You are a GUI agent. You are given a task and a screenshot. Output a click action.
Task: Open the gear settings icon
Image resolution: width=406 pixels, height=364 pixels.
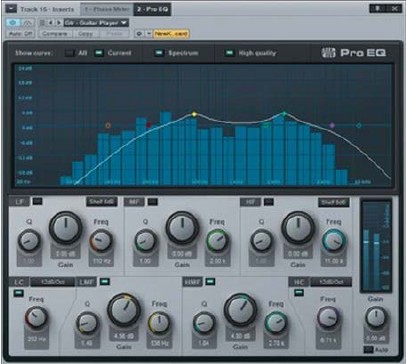[139, 34]
